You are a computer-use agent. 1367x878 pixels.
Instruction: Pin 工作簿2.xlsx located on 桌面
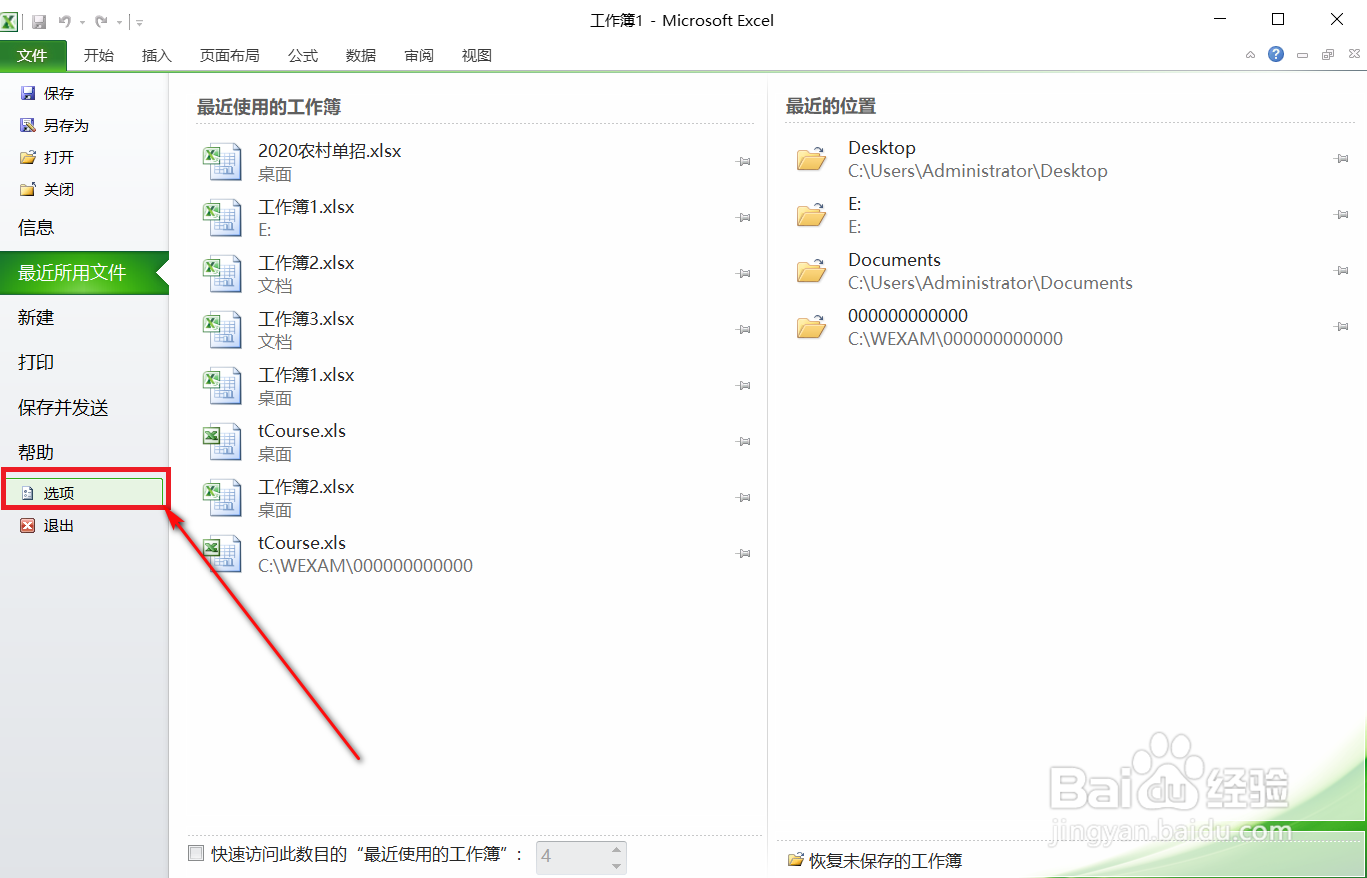pyautogui.click(x=744, y=497)
